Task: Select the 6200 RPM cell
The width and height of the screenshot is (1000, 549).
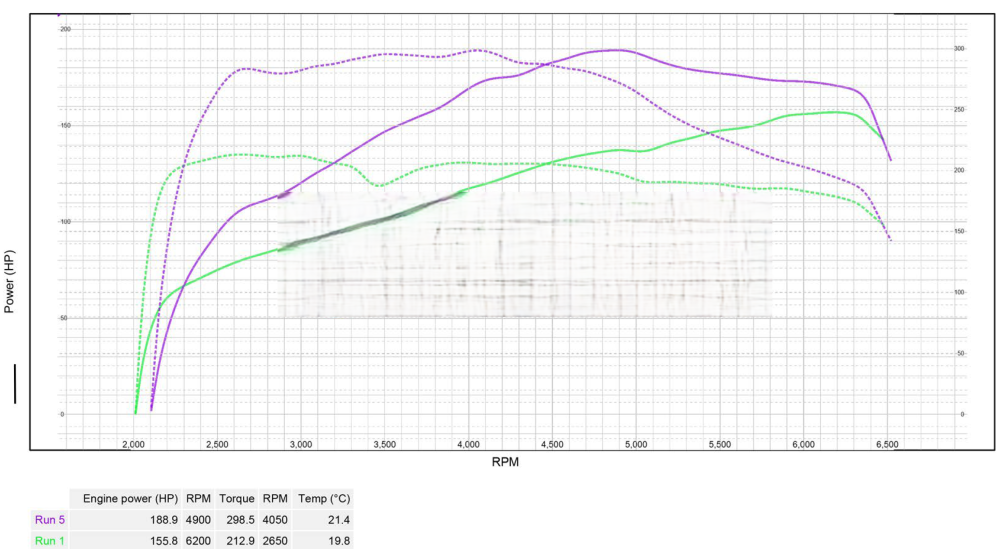Action: pyautogui.click(x=199, y=541)
